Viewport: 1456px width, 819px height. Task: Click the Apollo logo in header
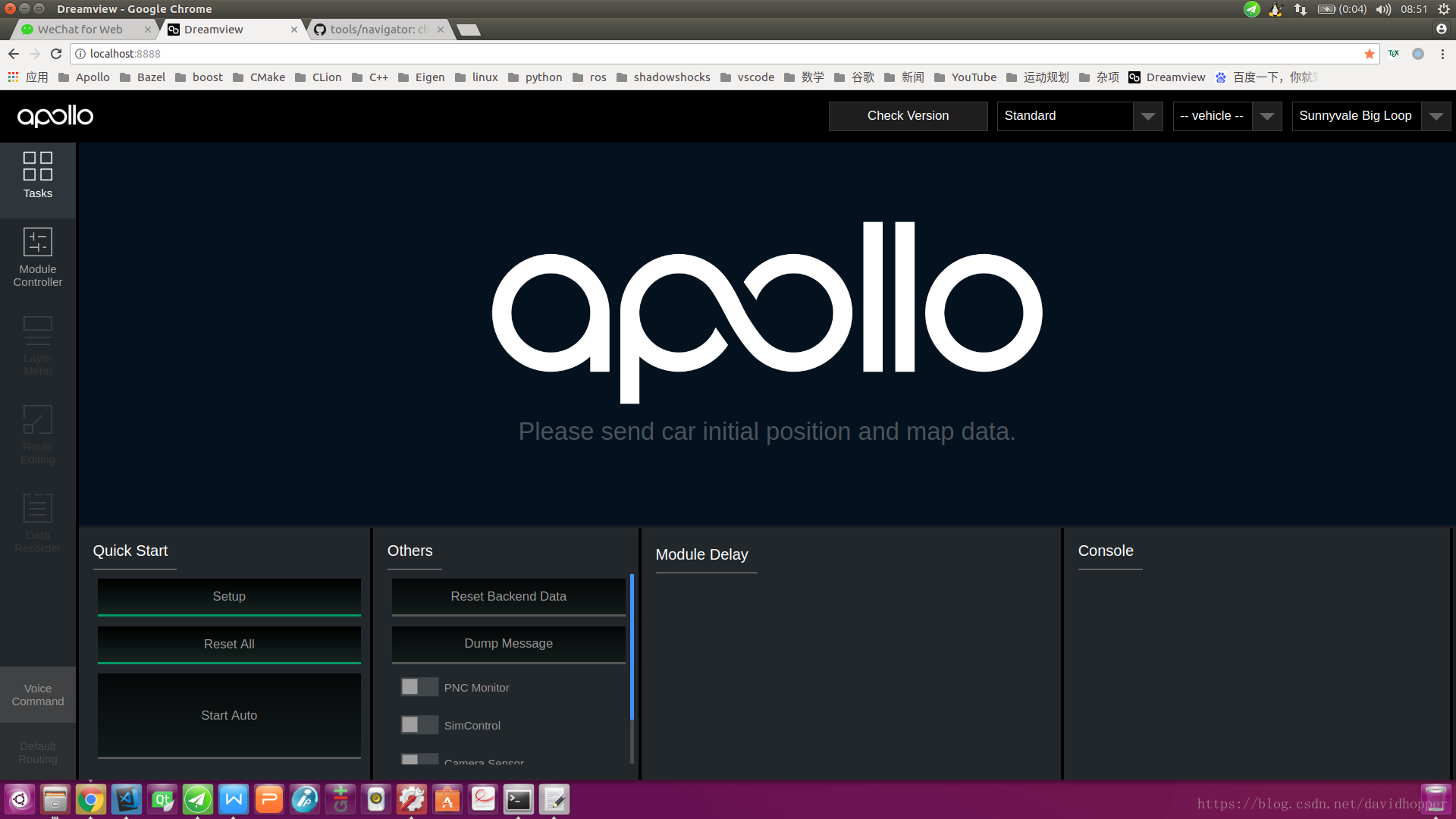coord(55,116)
